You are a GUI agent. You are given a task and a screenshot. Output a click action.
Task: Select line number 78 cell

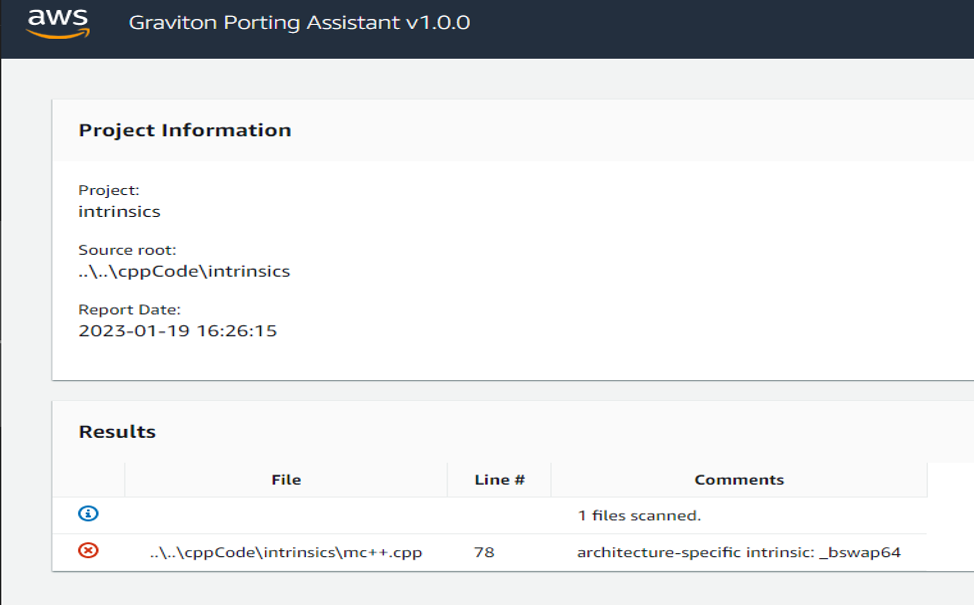(484, 552)
